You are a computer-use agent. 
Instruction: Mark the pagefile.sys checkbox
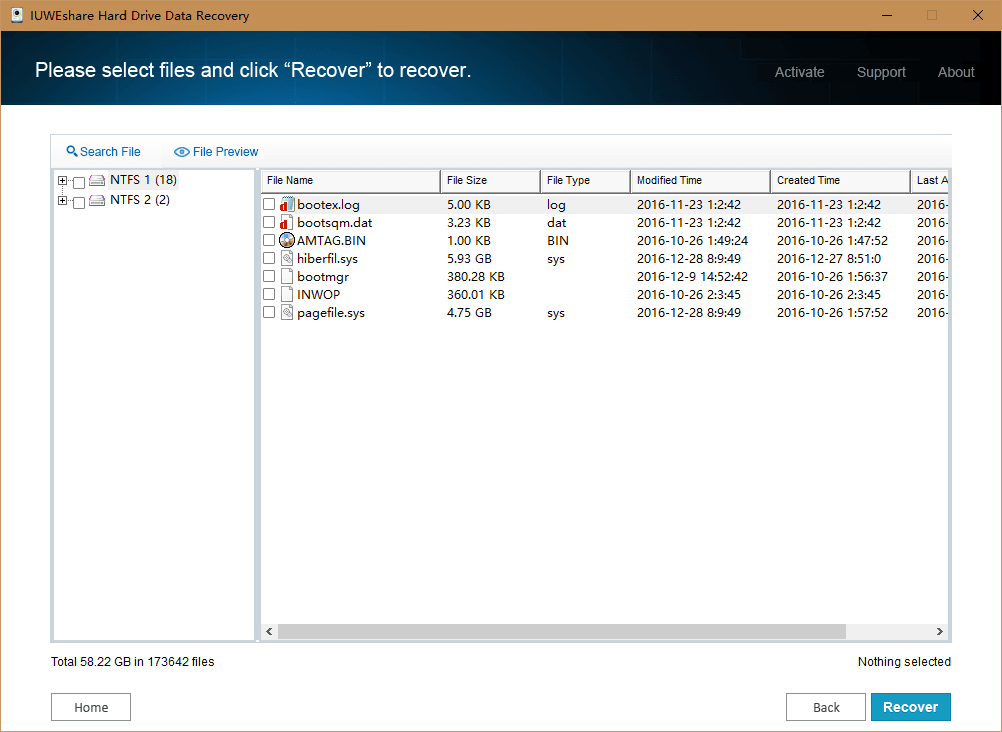(x=269, y=313)
